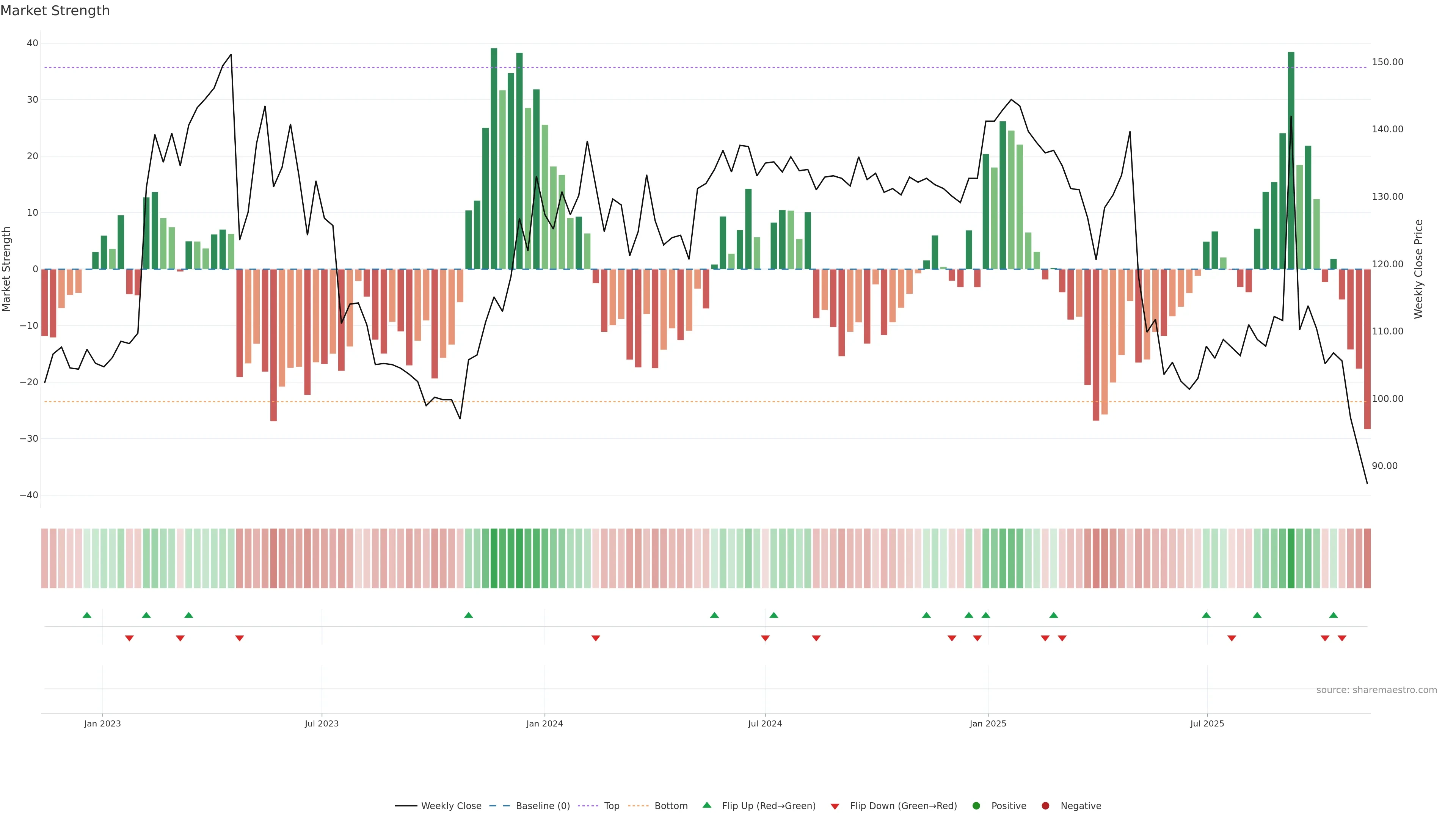Click the red Negative legend dot
This screenshot has height=819, width=1456.
[x=1045, y=805]
